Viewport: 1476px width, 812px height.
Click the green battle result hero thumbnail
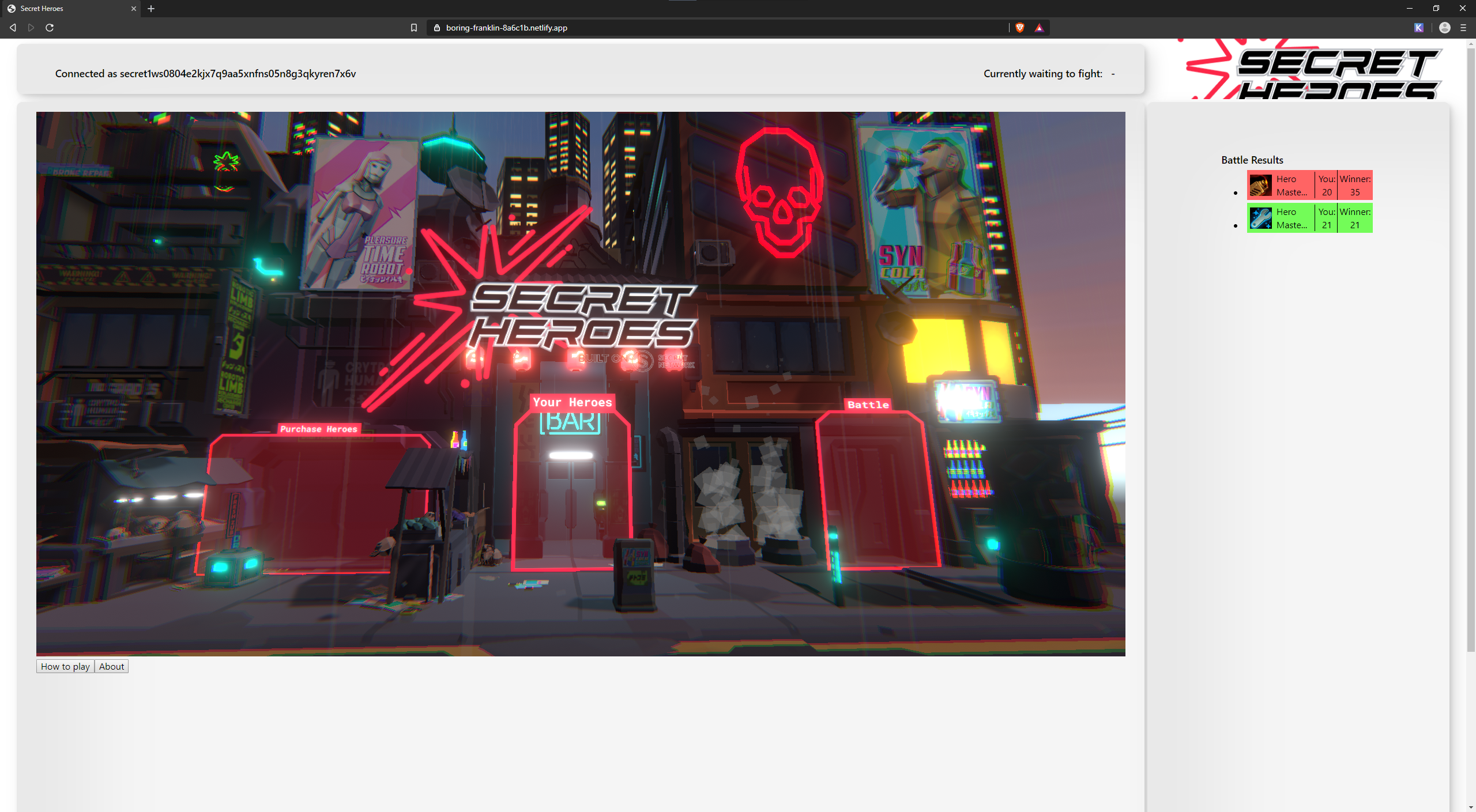tap(1260, 218)
